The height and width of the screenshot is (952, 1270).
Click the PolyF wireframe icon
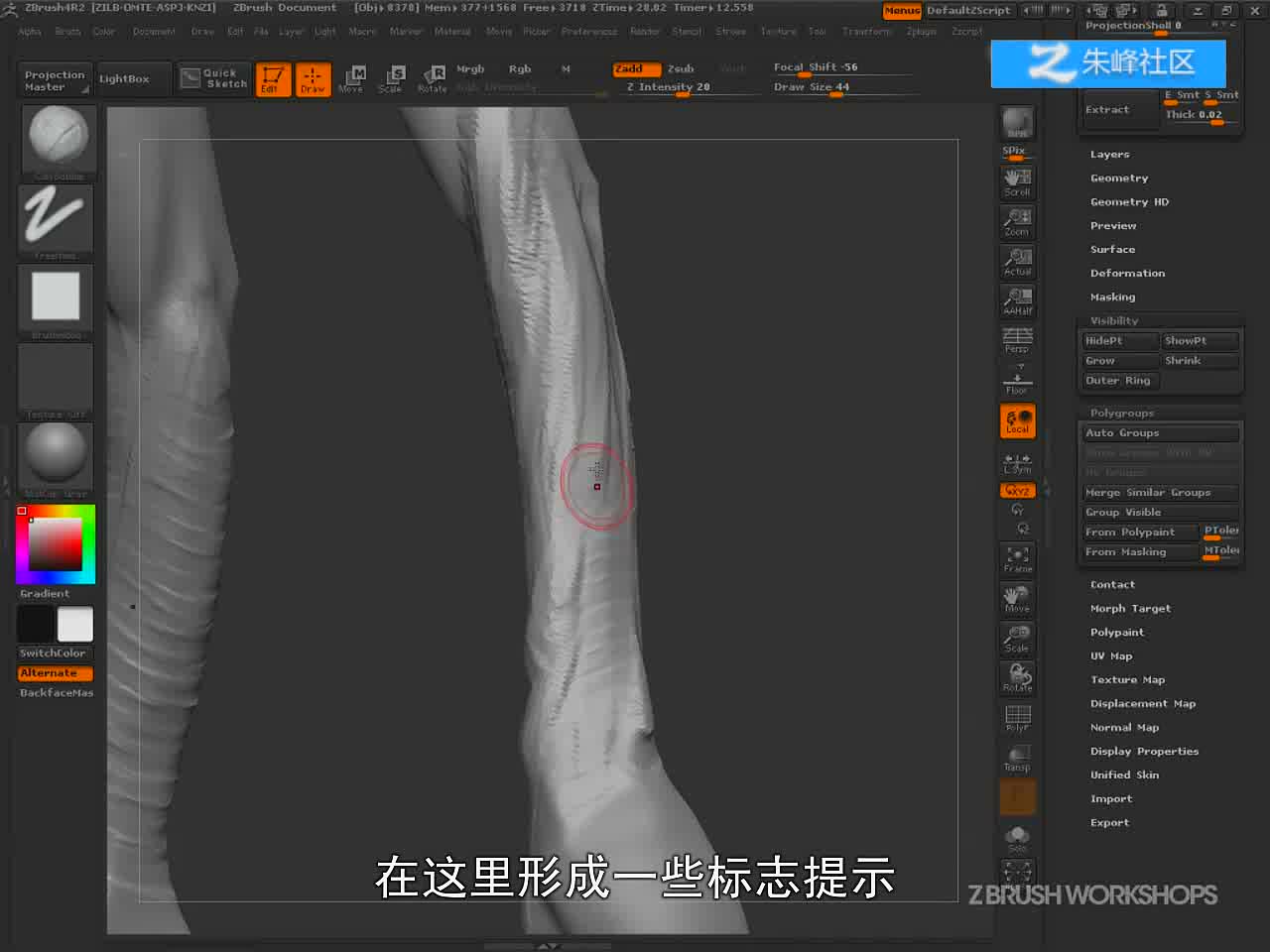(1017, 718)
